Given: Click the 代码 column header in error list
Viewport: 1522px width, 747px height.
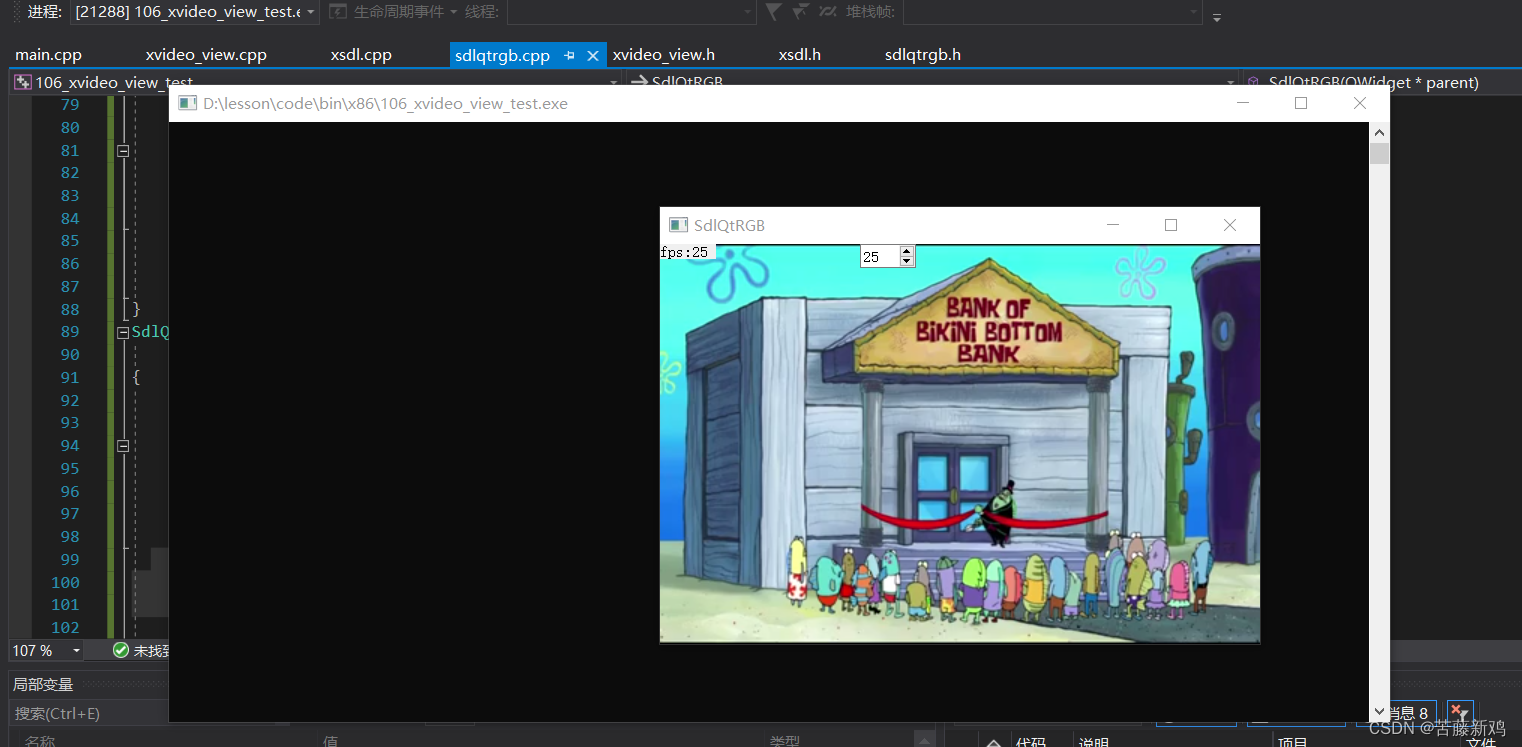Looking at the screenshot, I should [1031, 742].
